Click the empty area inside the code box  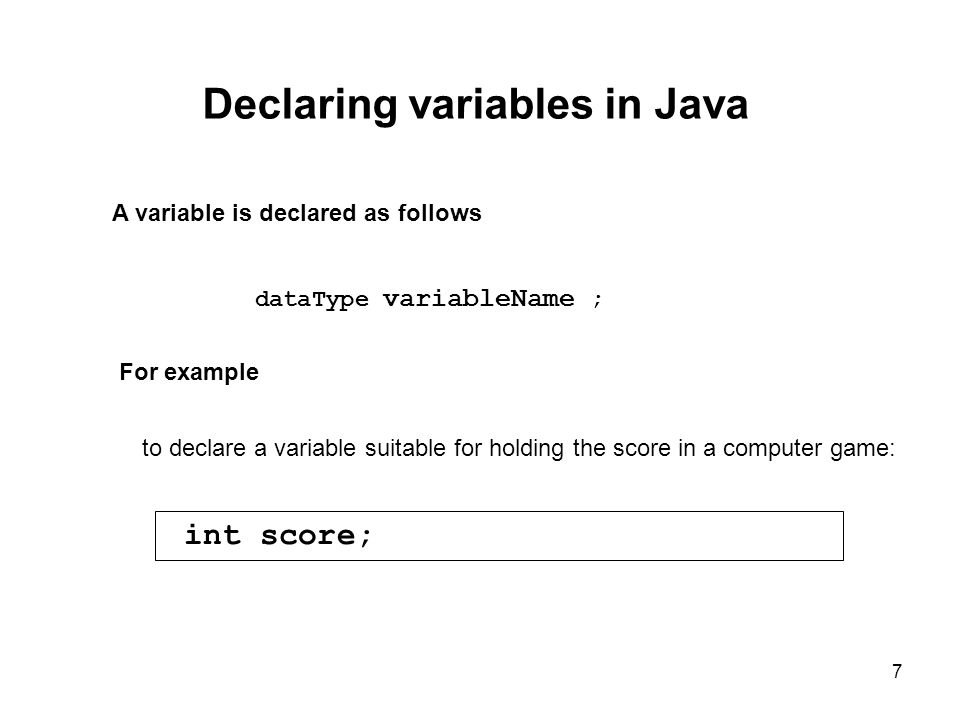click(x=606, y=536)
